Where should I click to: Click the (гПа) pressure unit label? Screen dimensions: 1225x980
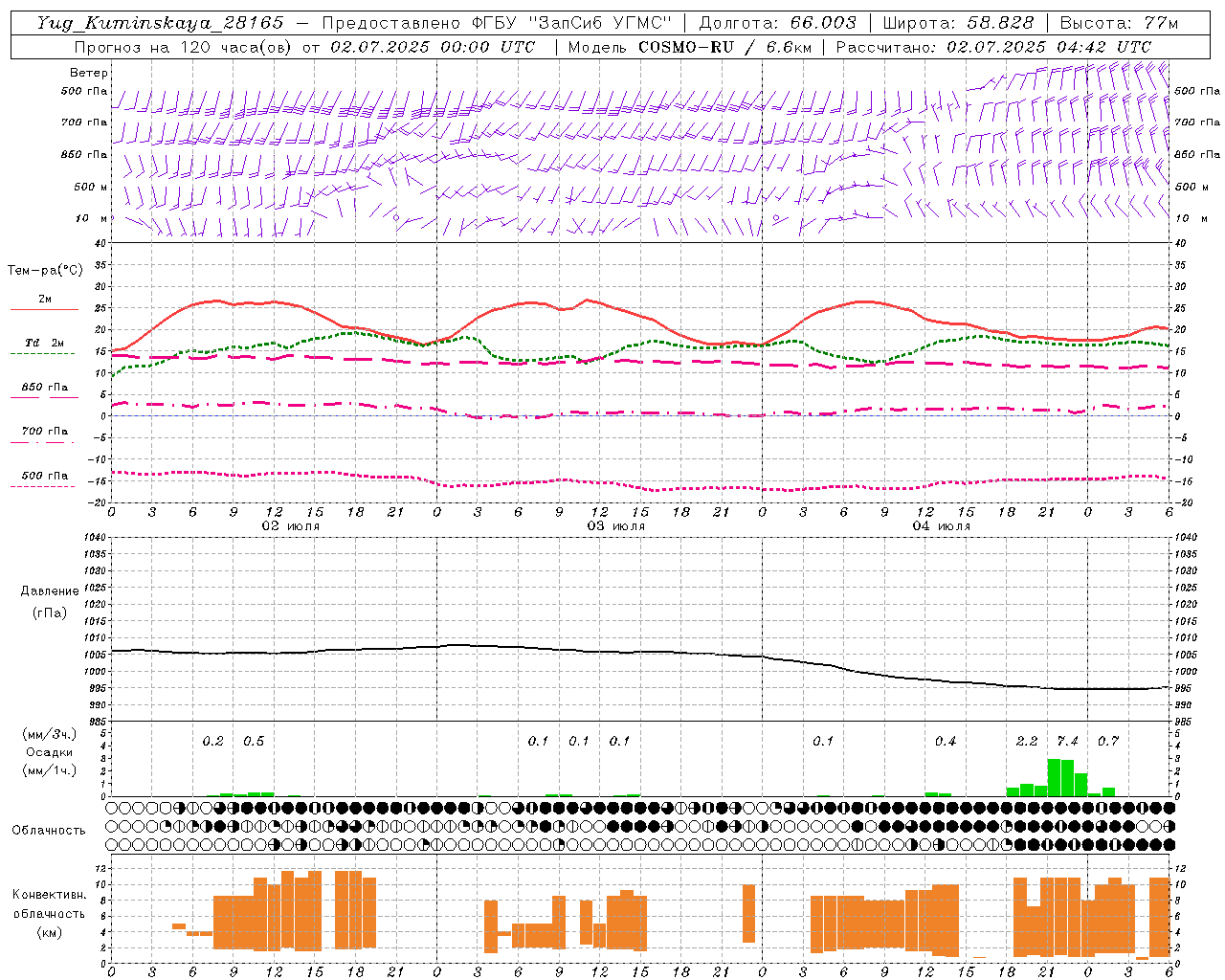pyautogui.click(x=50, y=613)
